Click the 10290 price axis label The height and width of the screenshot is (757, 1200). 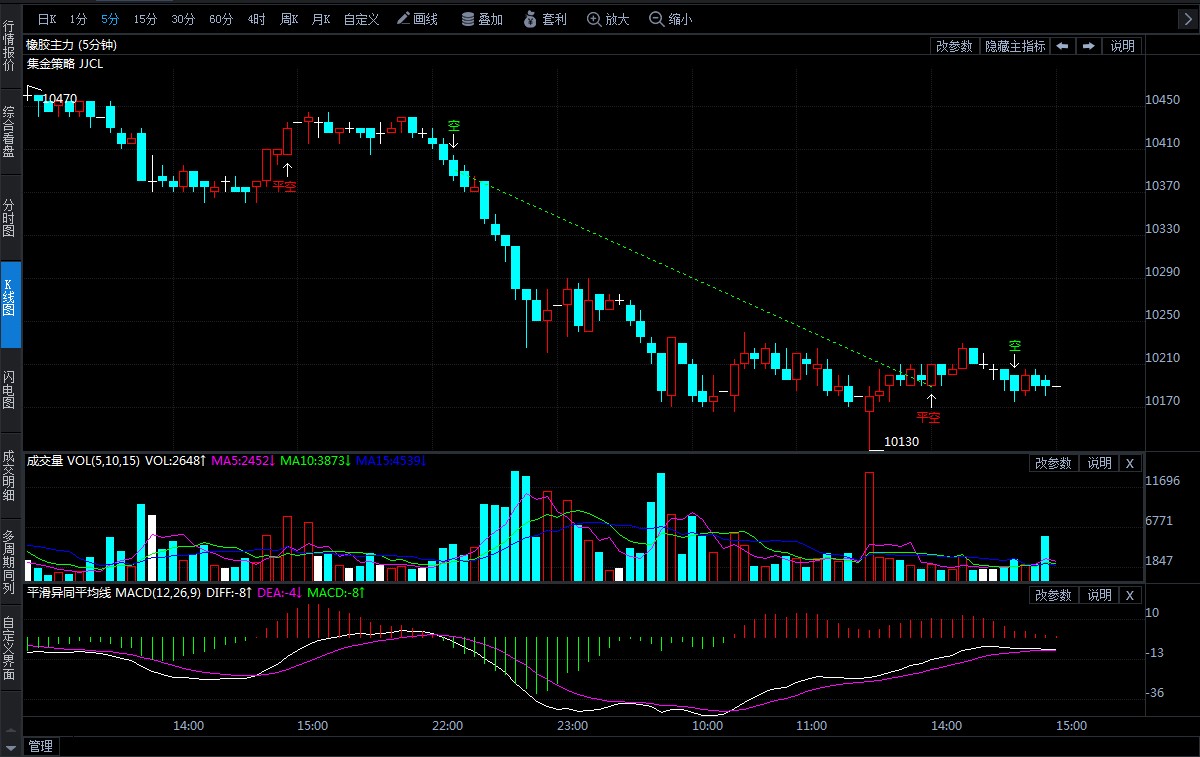point(1163,272)
